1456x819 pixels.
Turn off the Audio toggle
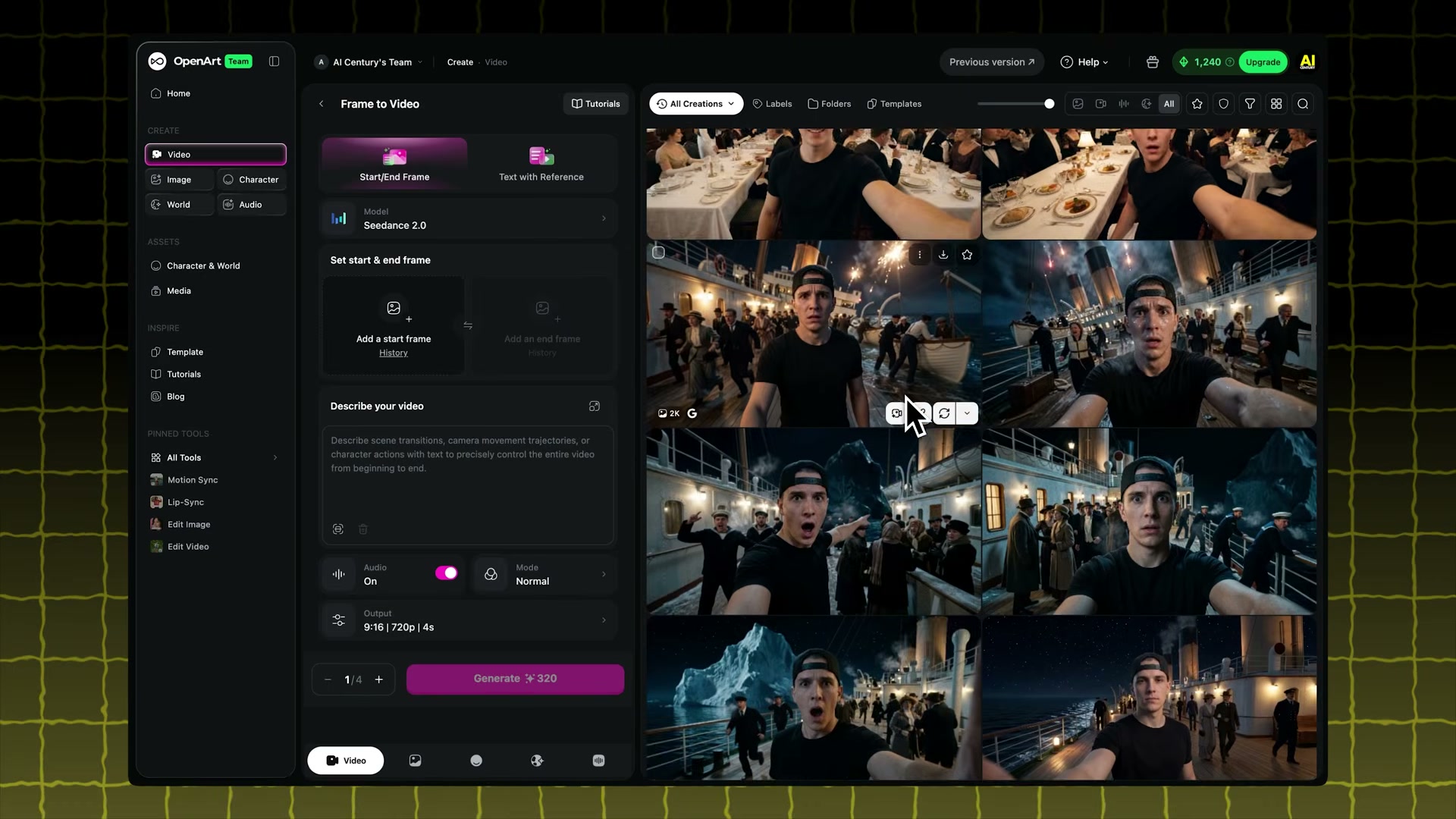click(x=447, y=573)
